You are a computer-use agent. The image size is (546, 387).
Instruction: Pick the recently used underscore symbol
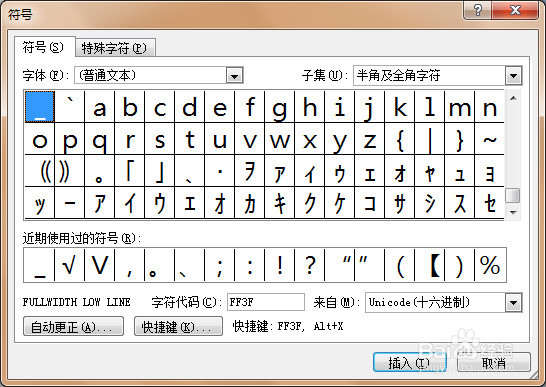click(39, 265)
